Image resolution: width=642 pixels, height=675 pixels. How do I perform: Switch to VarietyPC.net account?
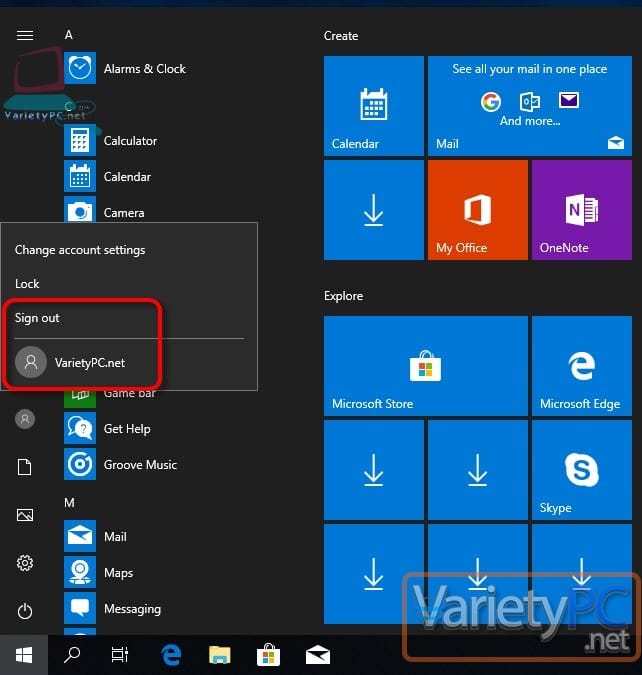click(x=70, y=362)
